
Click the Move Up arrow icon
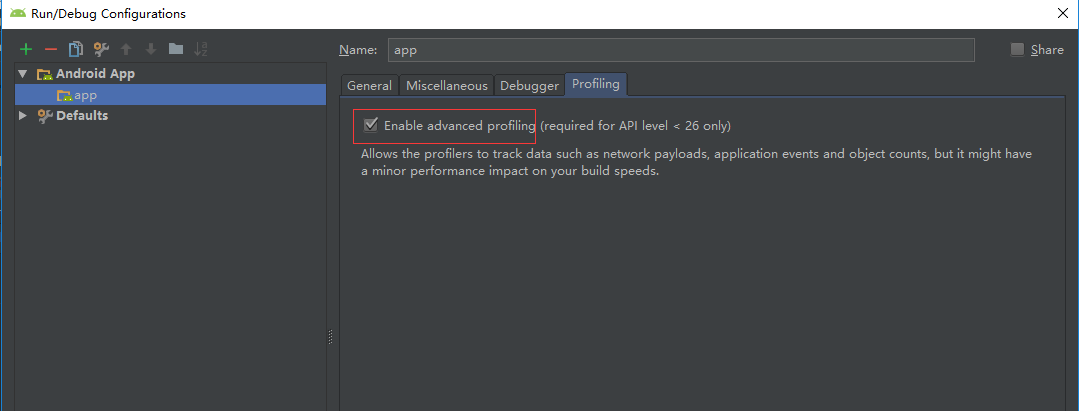pos(126,49)
